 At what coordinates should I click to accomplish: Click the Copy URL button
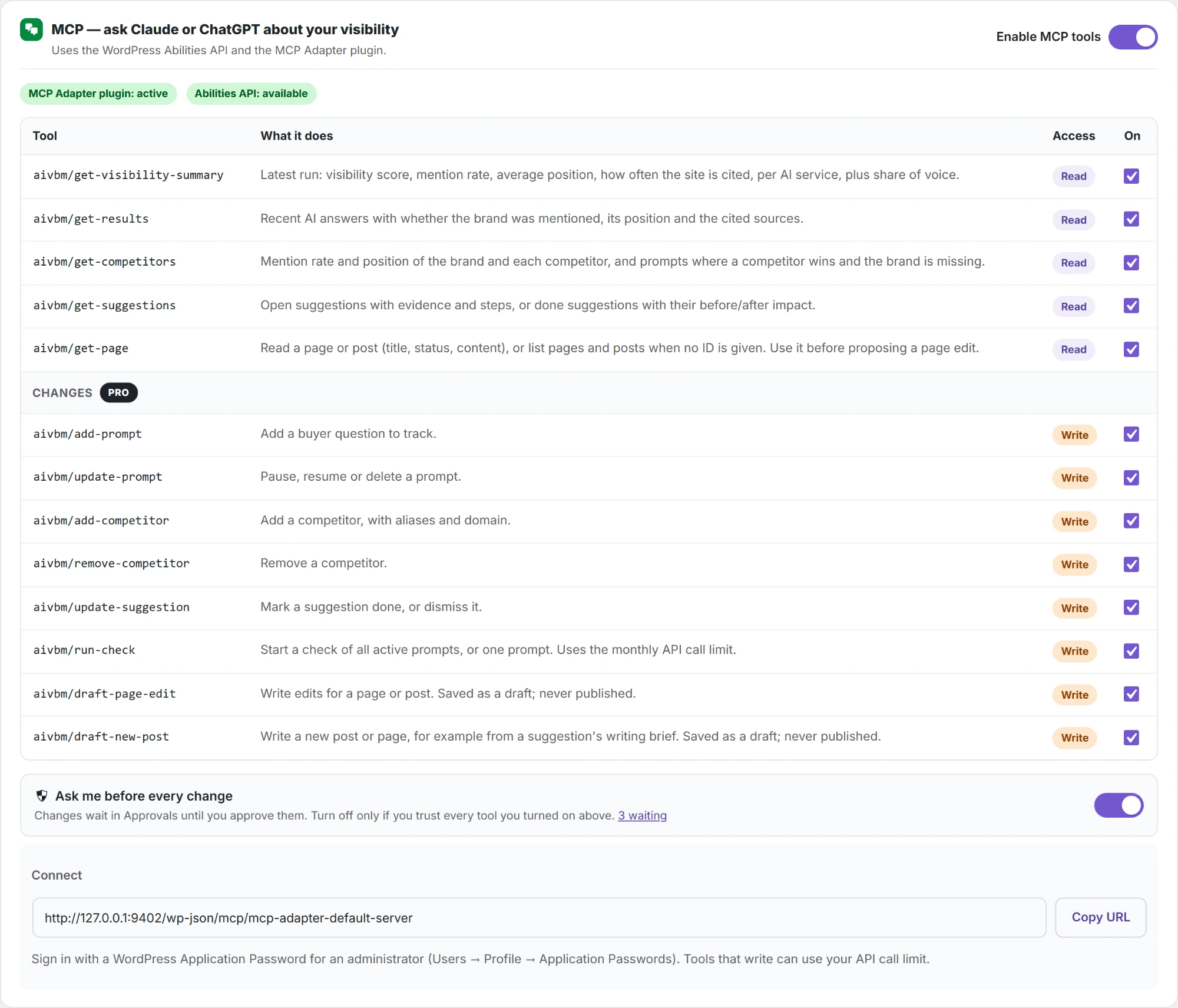[x=1100, y=917]
